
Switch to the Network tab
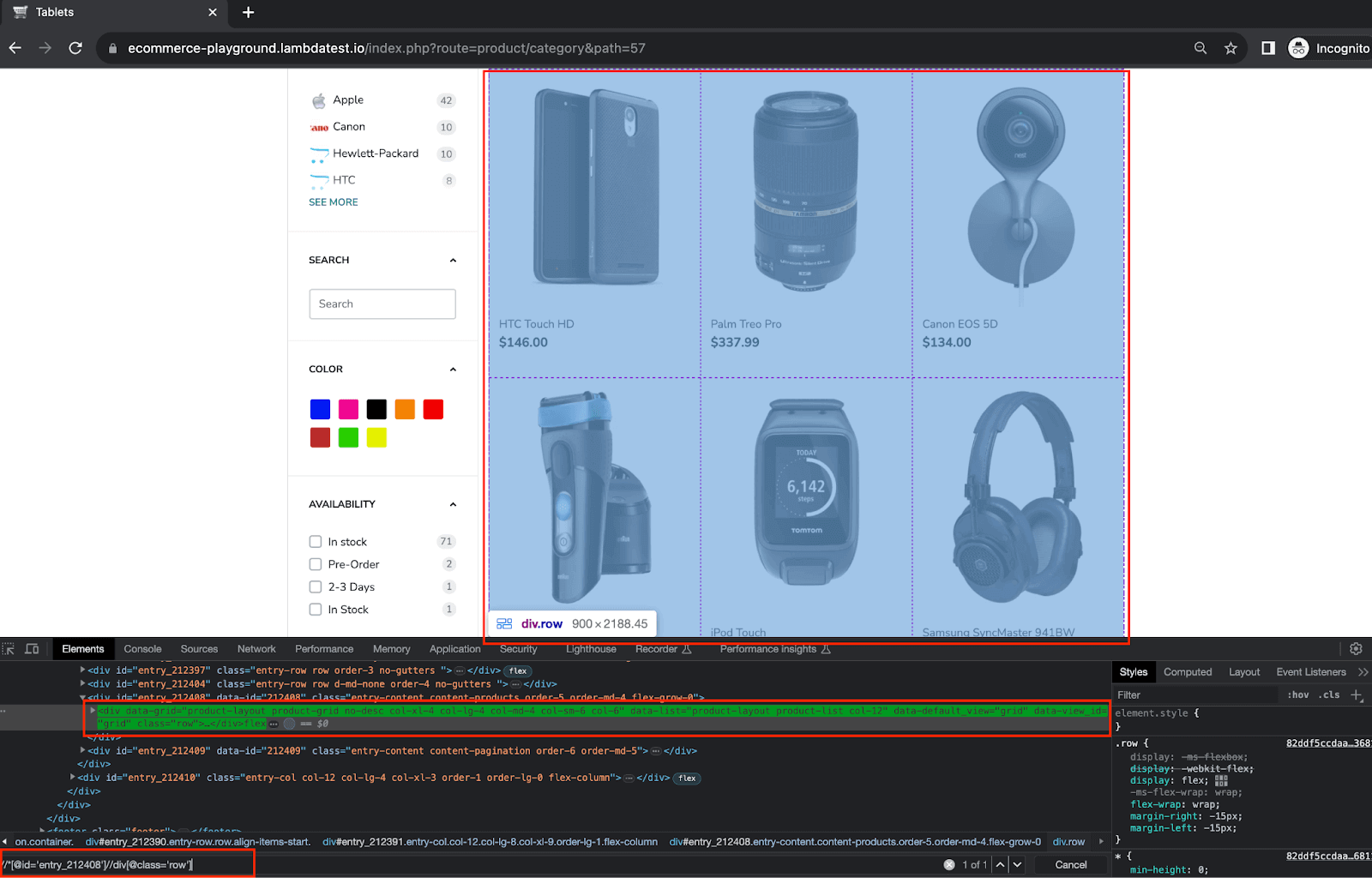256,649
